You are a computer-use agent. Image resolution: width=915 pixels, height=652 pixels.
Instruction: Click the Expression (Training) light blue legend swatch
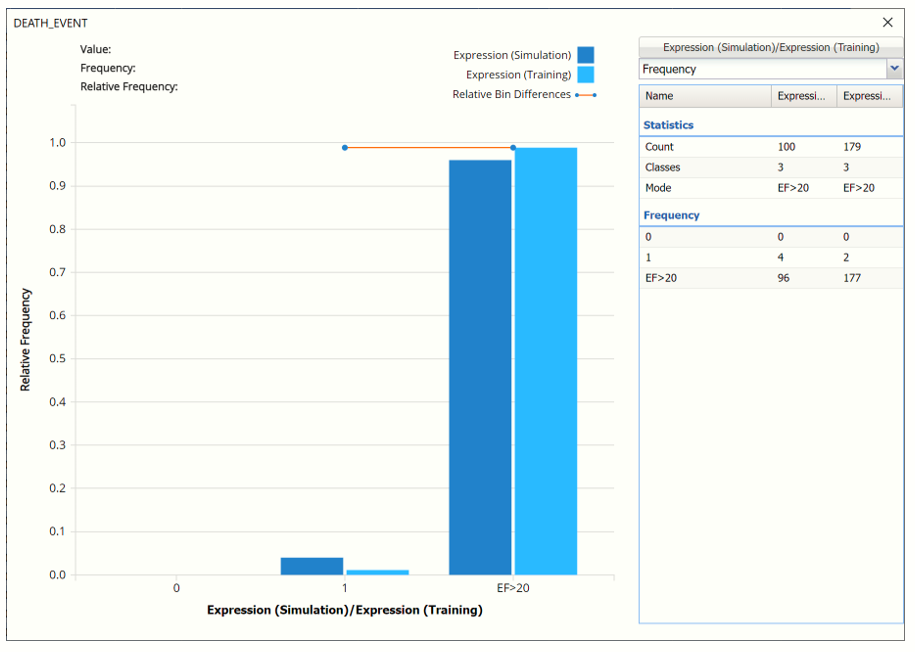(585, 75)
